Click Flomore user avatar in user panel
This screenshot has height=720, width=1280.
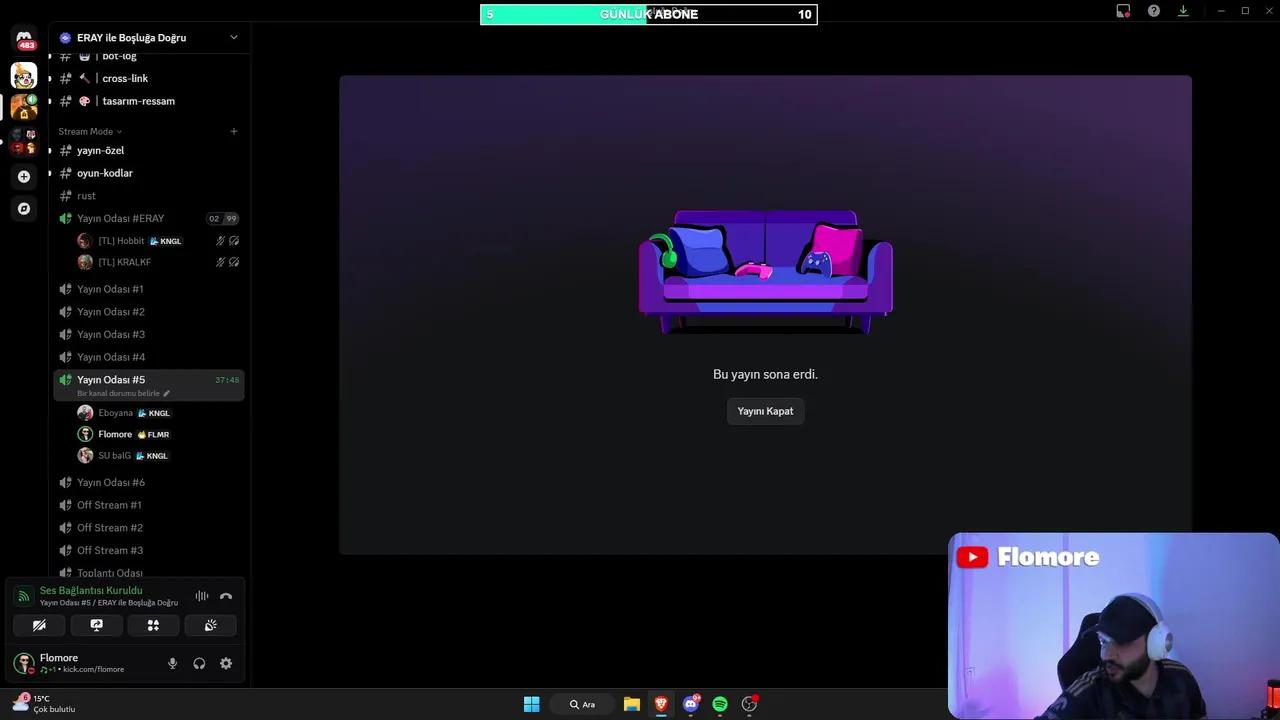pyautogui.click(x=23, y=663)
